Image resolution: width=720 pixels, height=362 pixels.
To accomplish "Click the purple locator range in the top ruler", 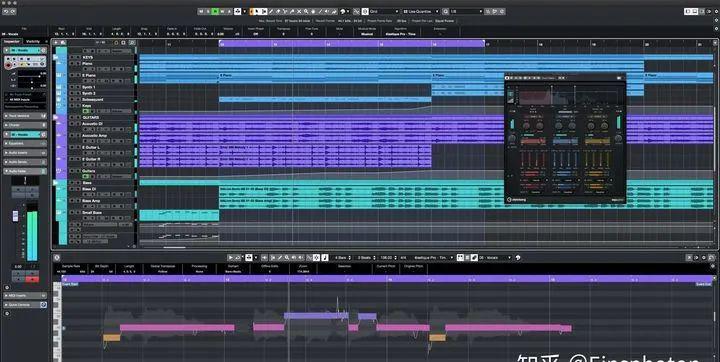I will point(352,44).
